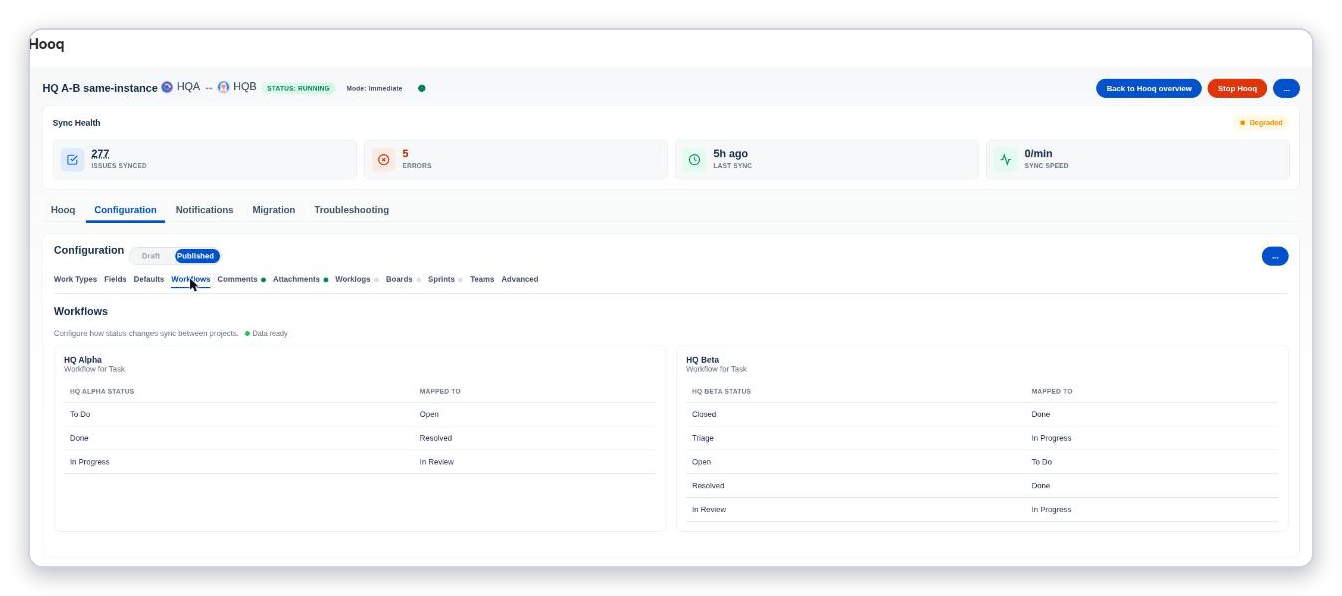Click the green dot after Mode Immediate
Screen dimensions: 1342x596
point(421,88)
